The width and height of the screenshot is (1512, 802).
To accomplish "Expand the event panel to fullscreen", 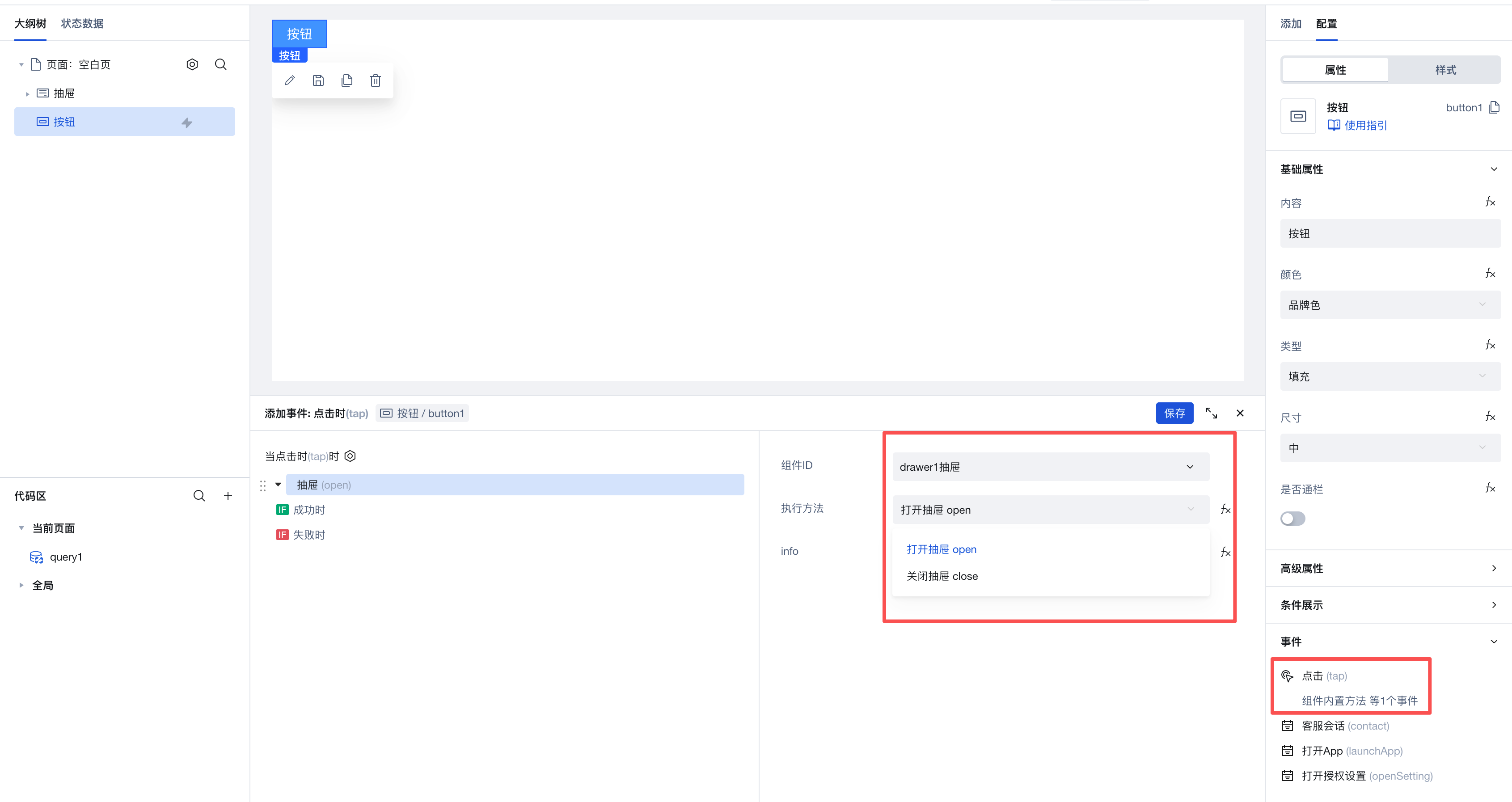I will (x=1212, y=414).
